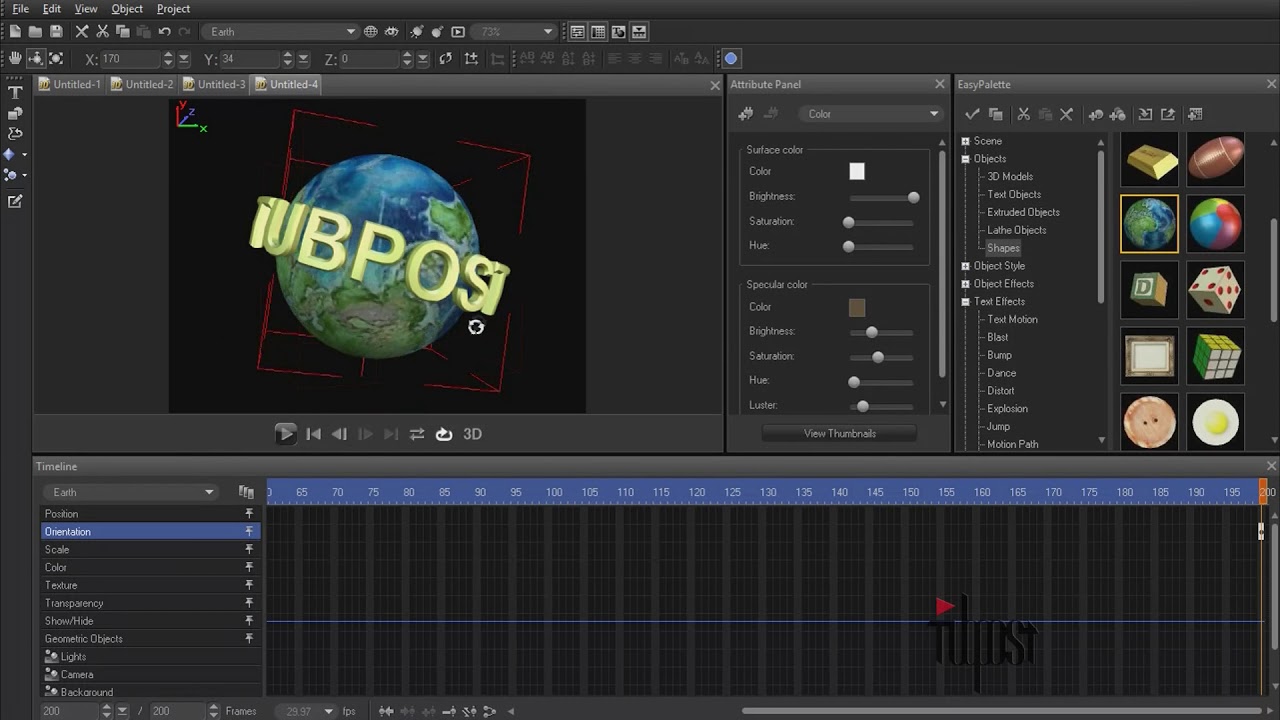The image size is (1280, 720).
Task: Toggle the pin on the Texture track
Action: coord(249,586)
